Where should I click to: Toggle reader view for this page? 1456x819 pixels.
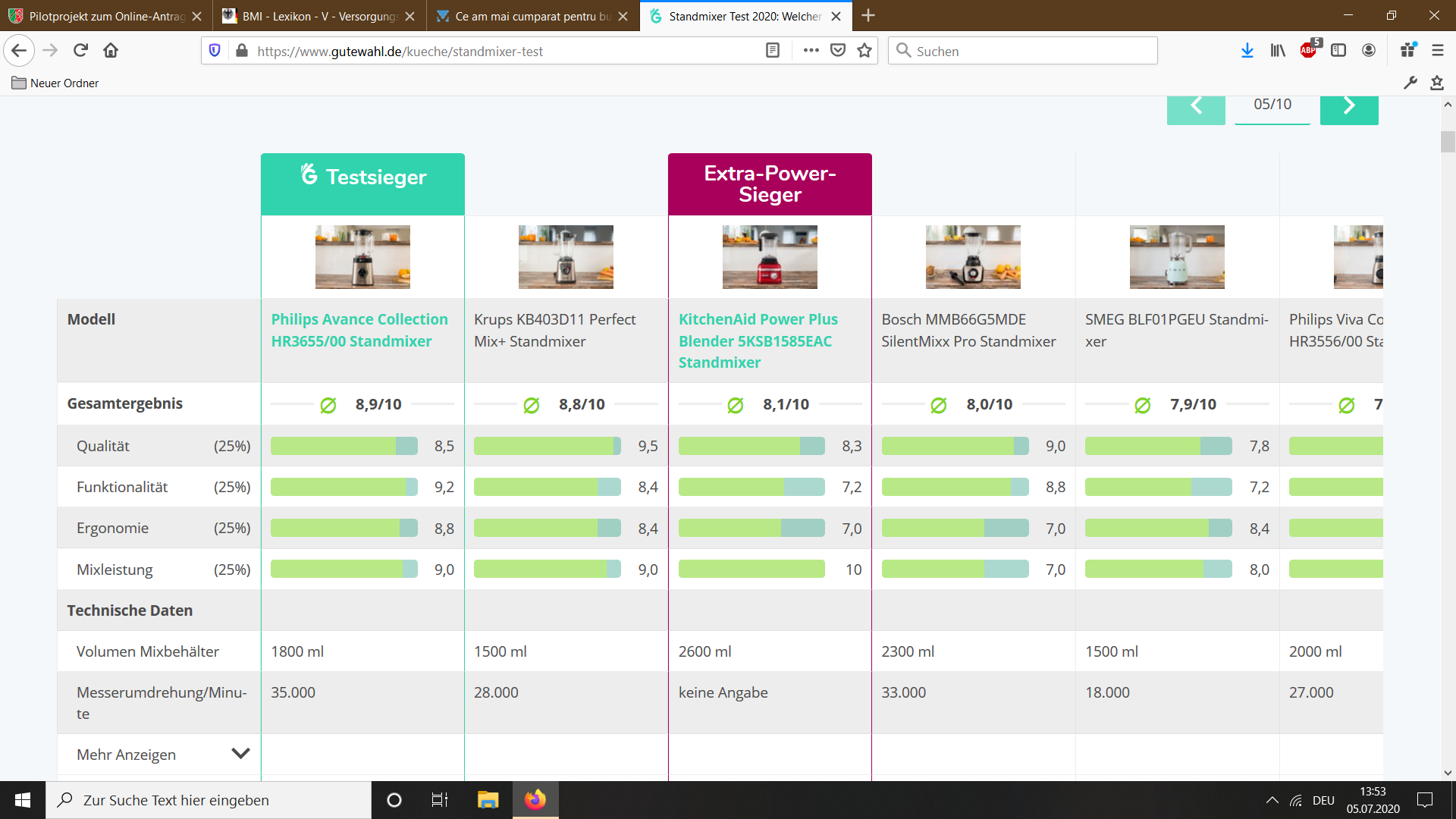(x=773, y=51)
